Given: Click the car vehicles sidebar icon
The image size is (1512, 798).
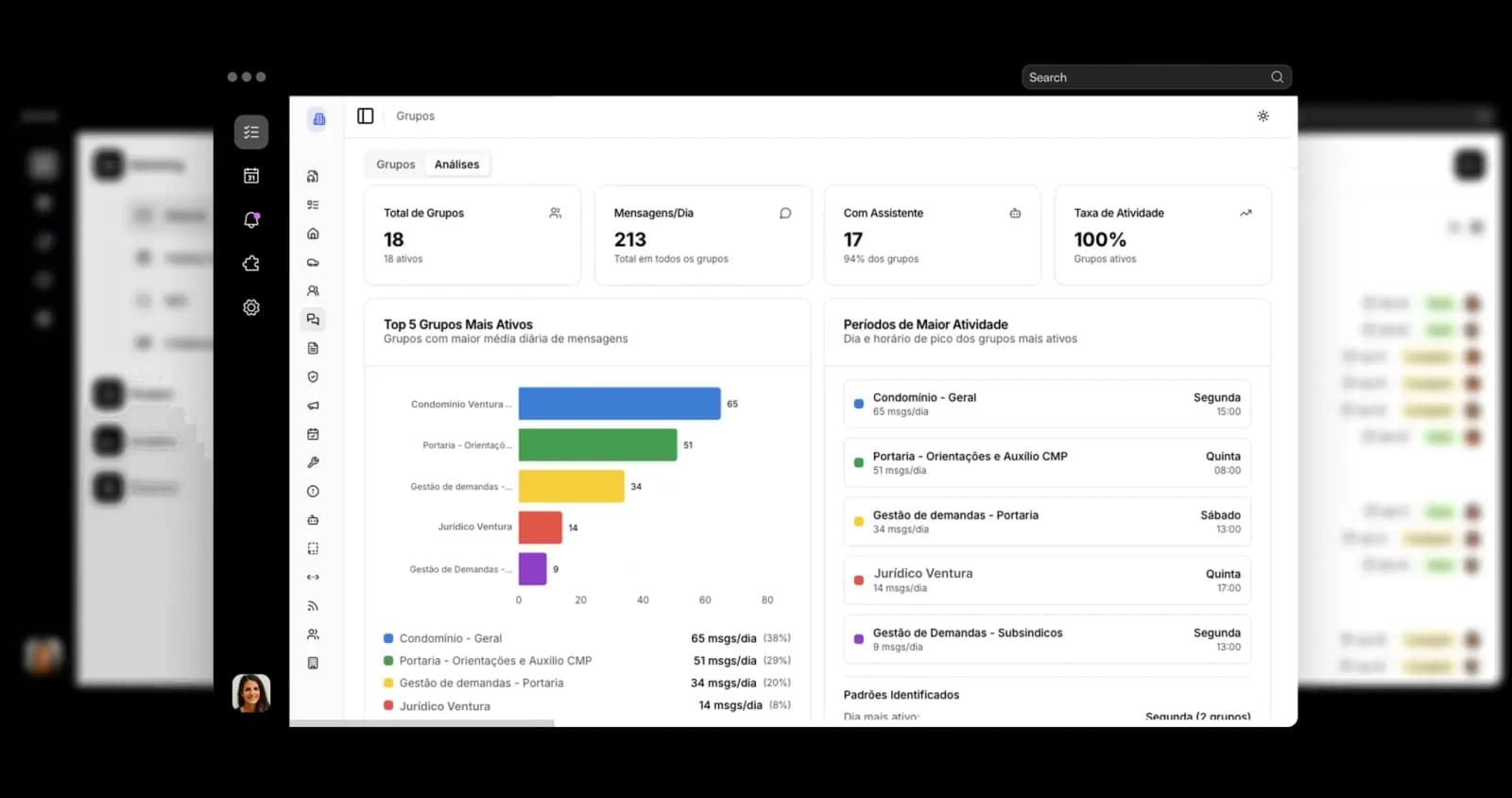Looking at the screenshot, I should tap(313, 262).
